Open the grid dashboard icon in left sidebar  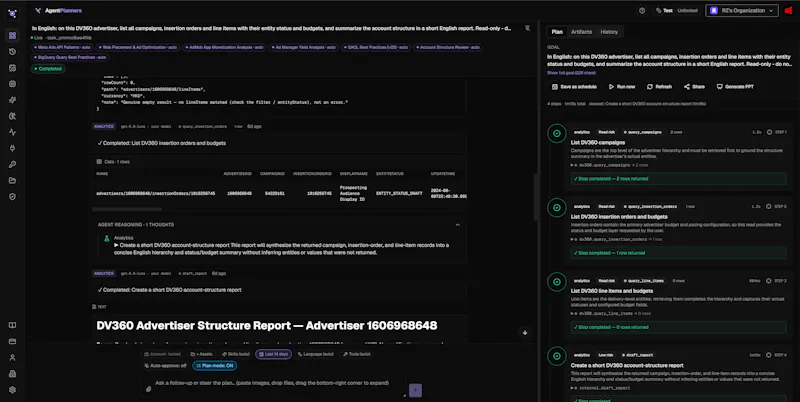coord(12,36)
